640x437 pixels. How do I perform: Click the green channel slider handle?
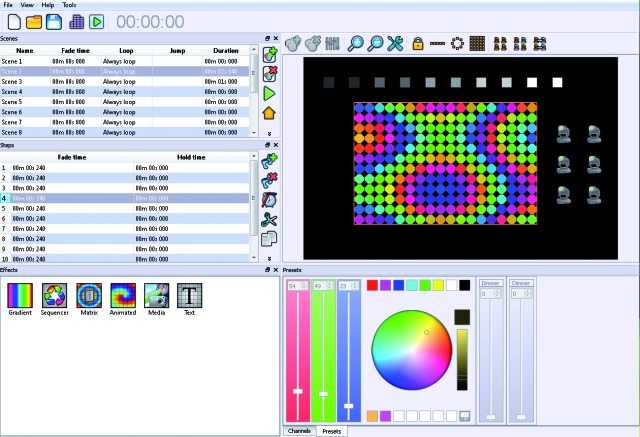click(323, 394)
